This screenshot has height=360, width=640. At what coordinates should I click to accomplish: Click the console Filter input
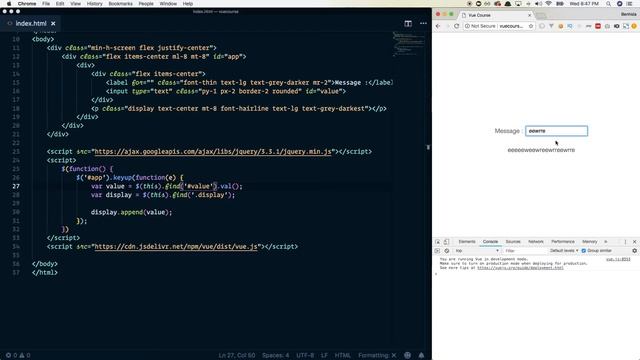[524, 251]
